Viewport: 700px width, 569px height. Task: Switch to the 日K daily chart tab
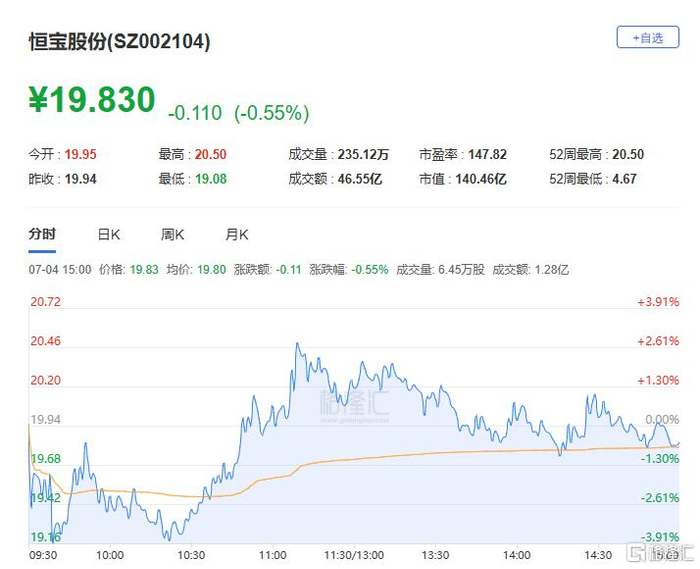[108, 234]
